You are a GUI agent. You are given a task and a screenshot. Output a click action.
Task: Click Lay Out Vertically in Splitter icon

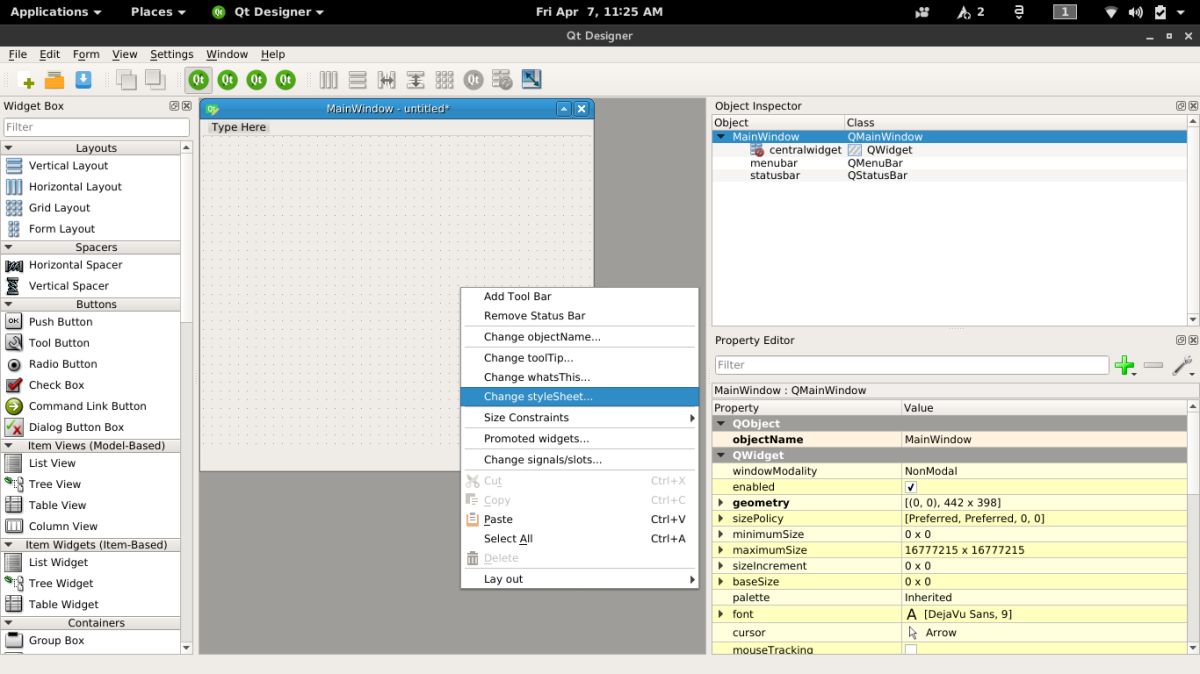pos(415,80)
